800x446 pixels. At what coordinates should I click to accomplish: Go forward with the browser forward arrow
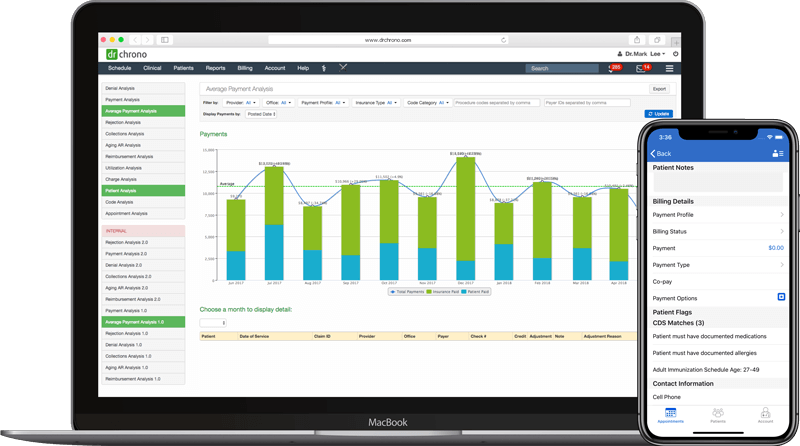[x=147, y=40]
